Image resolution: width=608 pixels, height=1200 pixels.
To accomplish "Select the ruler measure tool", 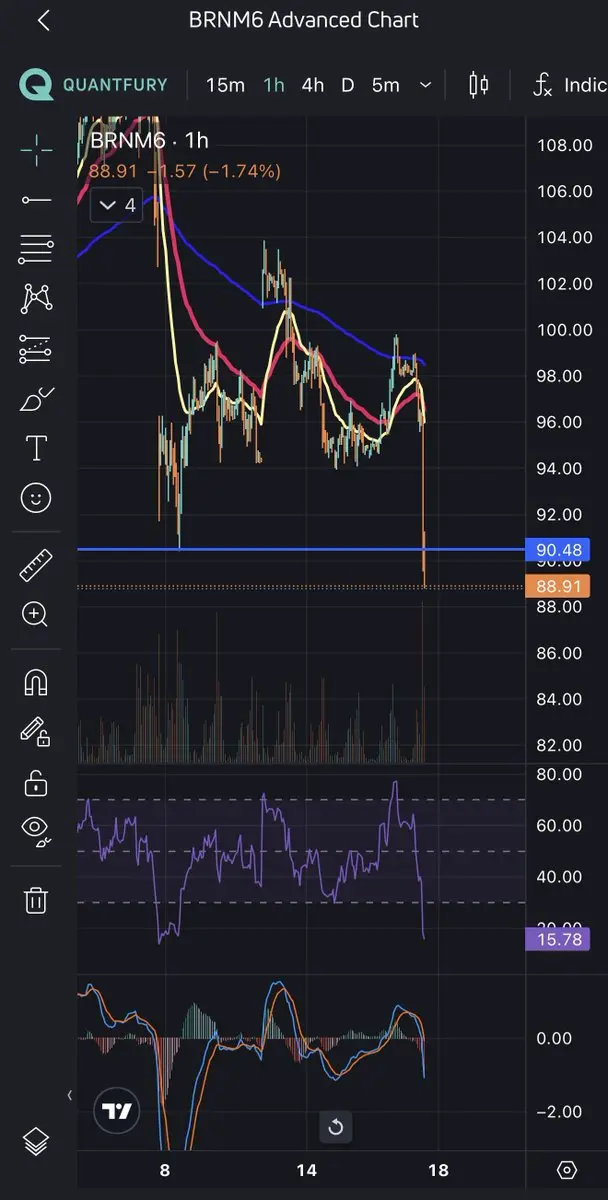I will (36, 564).
